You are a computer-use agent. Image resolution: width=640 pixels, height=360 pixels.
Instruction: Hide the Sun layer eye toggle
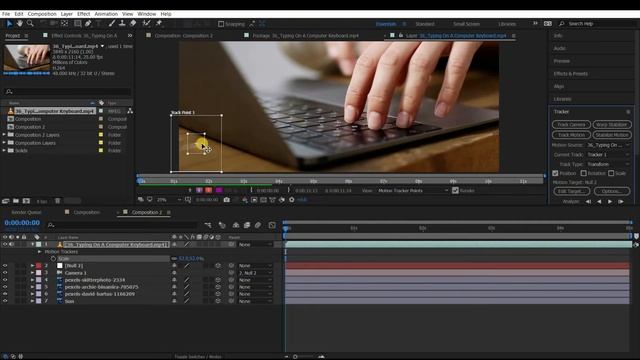[x=5, y=301]
